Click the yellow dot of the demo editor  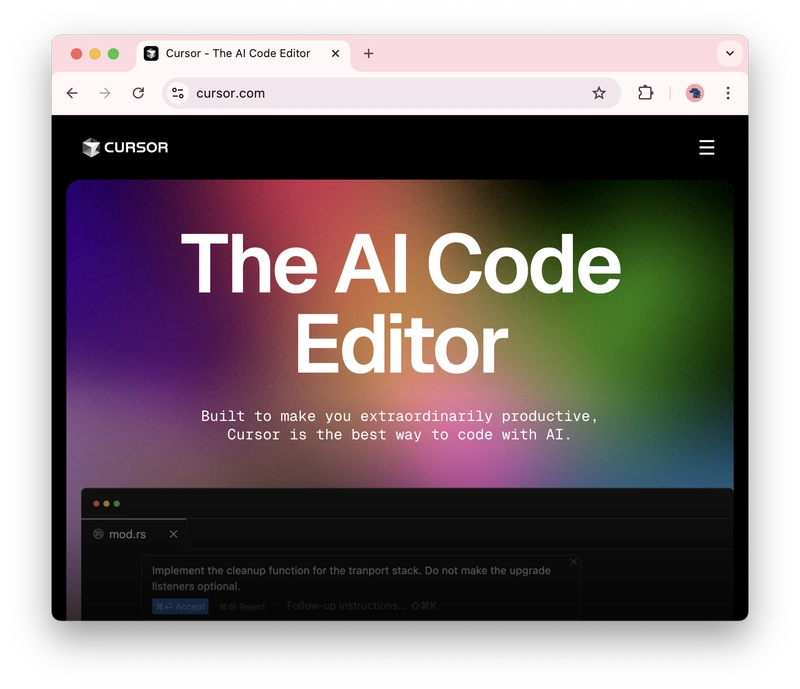point(106,504)
